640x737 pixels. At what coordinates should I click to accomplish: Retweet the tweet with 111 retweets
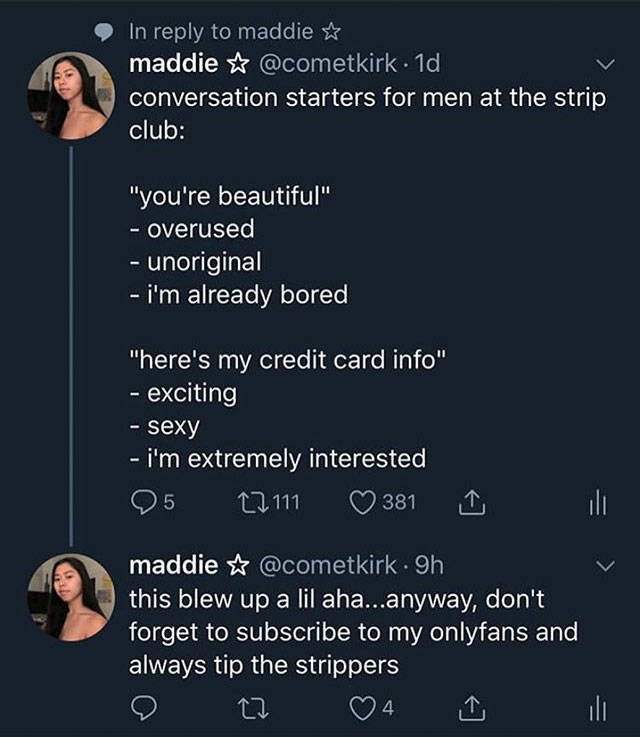253,502
